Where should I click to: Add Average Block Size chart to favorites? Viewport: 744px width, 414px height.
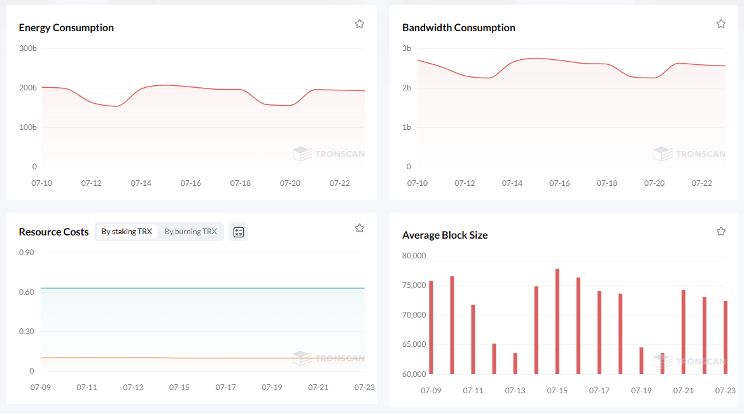(721, 231)
